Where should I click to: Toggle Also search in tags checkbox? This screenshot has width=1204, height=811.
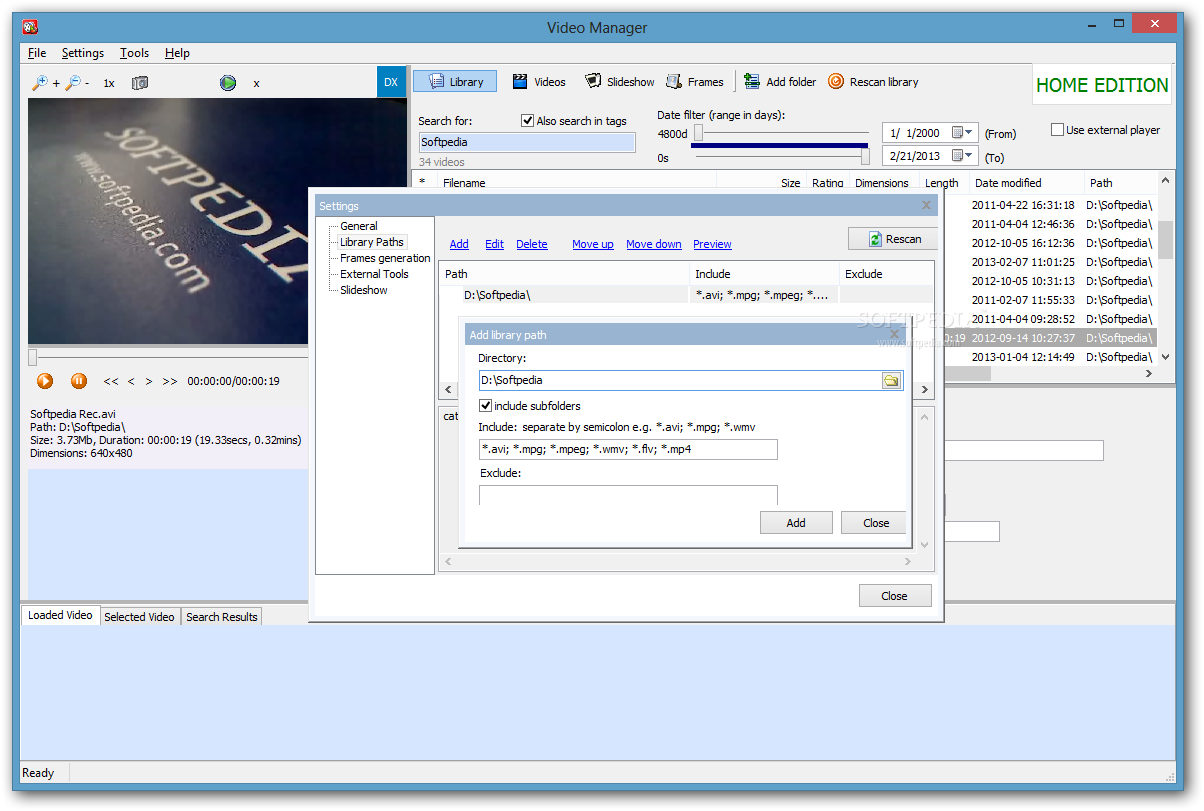point(528,121)
